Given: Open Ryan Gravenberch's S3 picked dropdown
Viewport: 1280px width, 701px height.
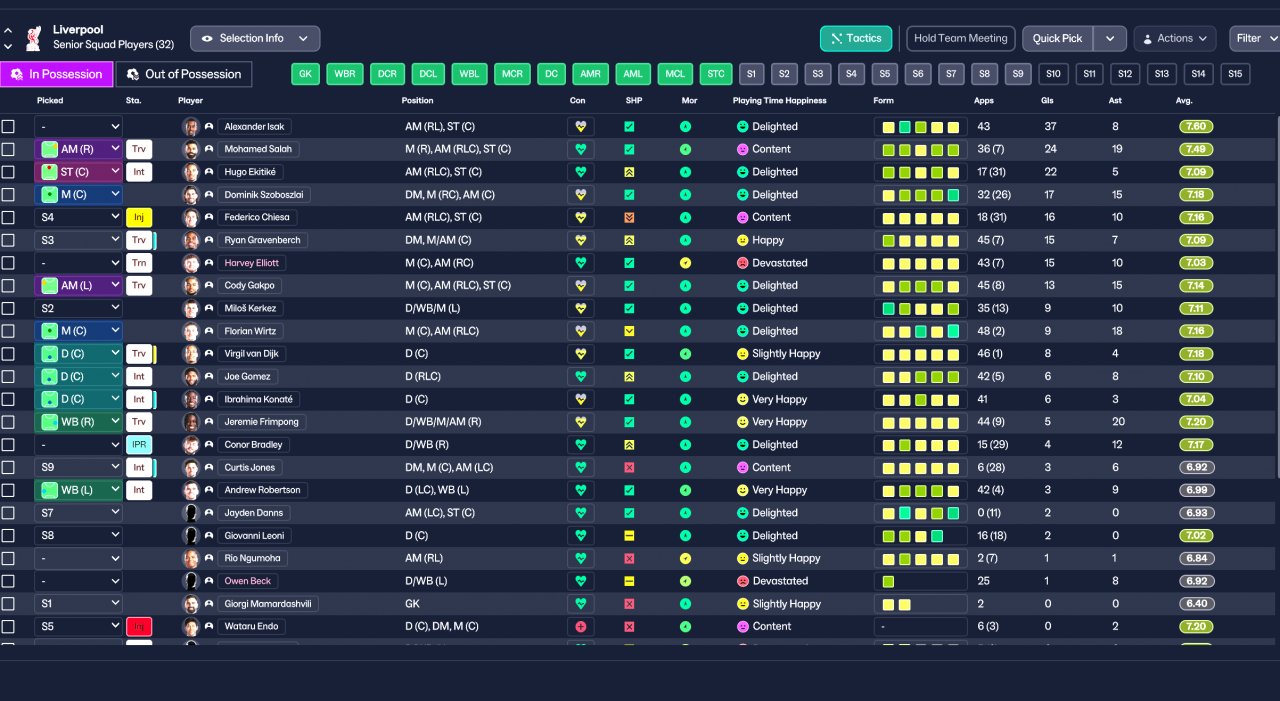Looking at the screenshot, I should click(78, 240).
